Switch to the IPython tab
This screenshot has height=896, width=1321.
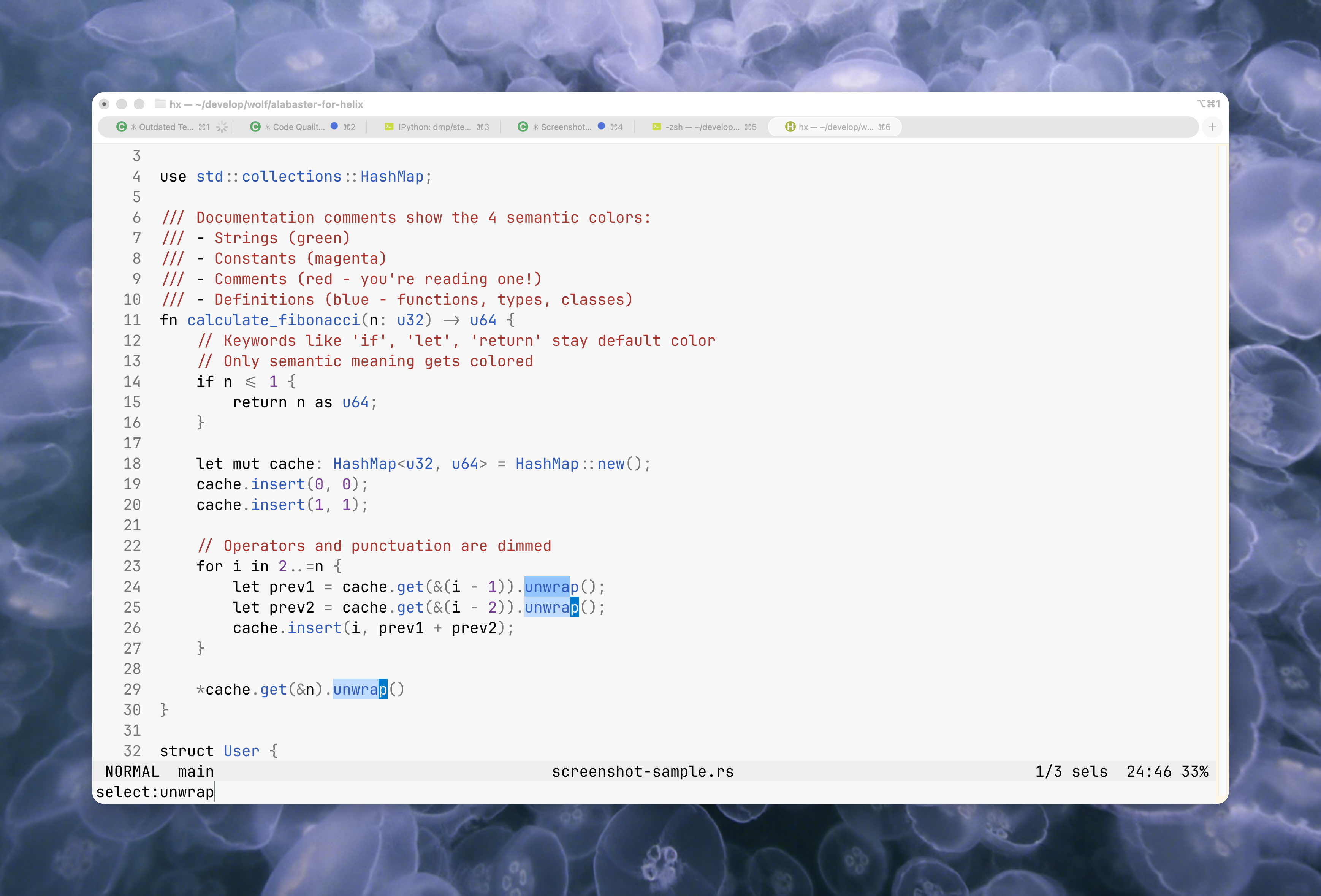point(435,127)
